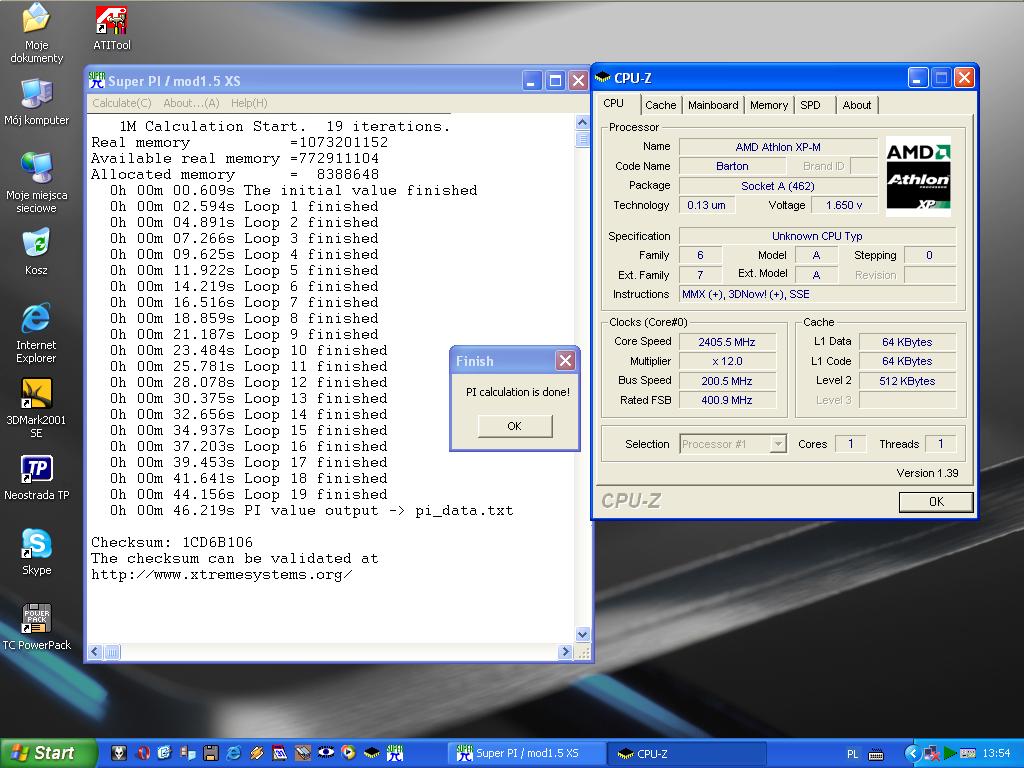This screenshot has height=768, width=1024.
Task: Open About...(A) menu in Super PI
Action: 191,103
